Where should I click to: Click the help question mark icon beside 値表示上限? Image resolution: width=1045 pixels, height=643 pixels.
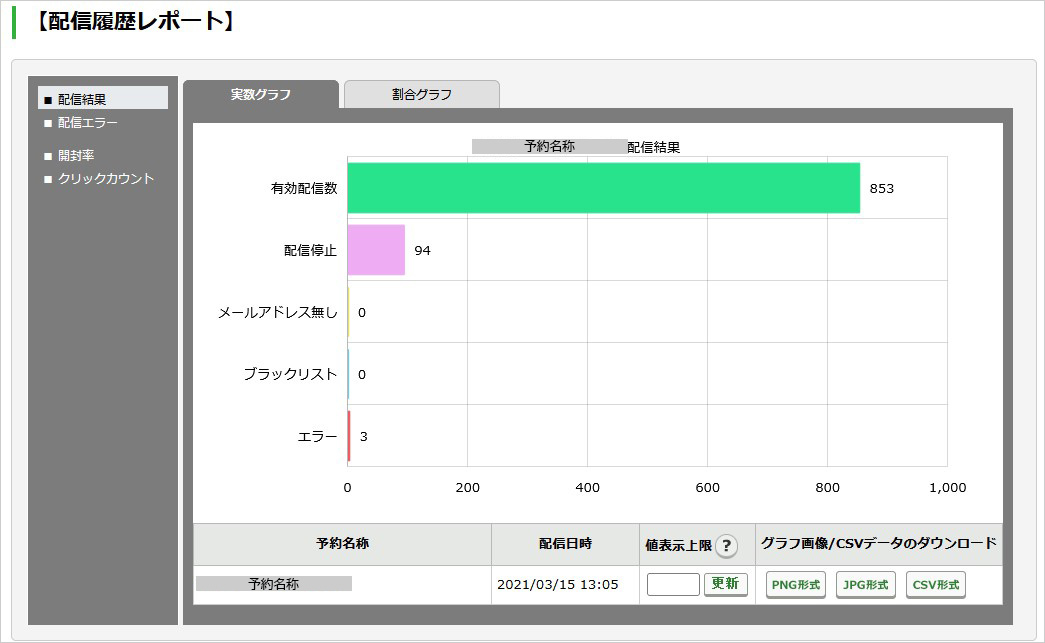tap(726, 546)
